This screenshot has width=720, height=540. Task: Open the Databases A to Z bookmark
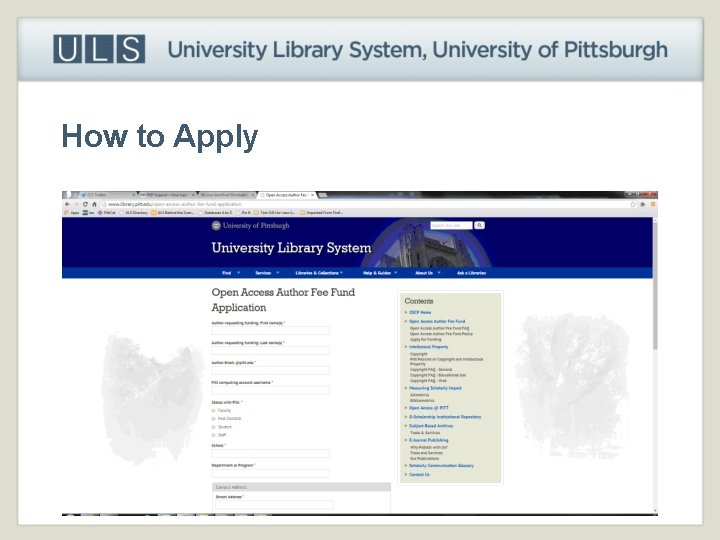pos(216,213)
